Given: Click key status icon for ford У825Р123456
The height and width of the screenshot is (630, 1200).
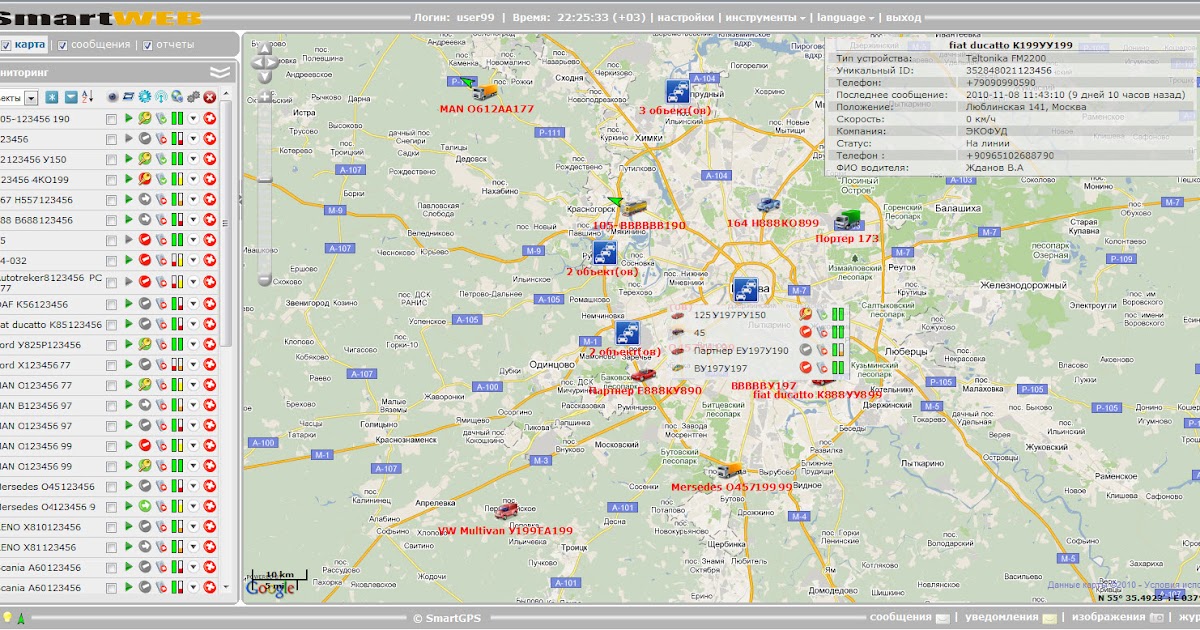Looking at the screenshot, I should (144, 345).
